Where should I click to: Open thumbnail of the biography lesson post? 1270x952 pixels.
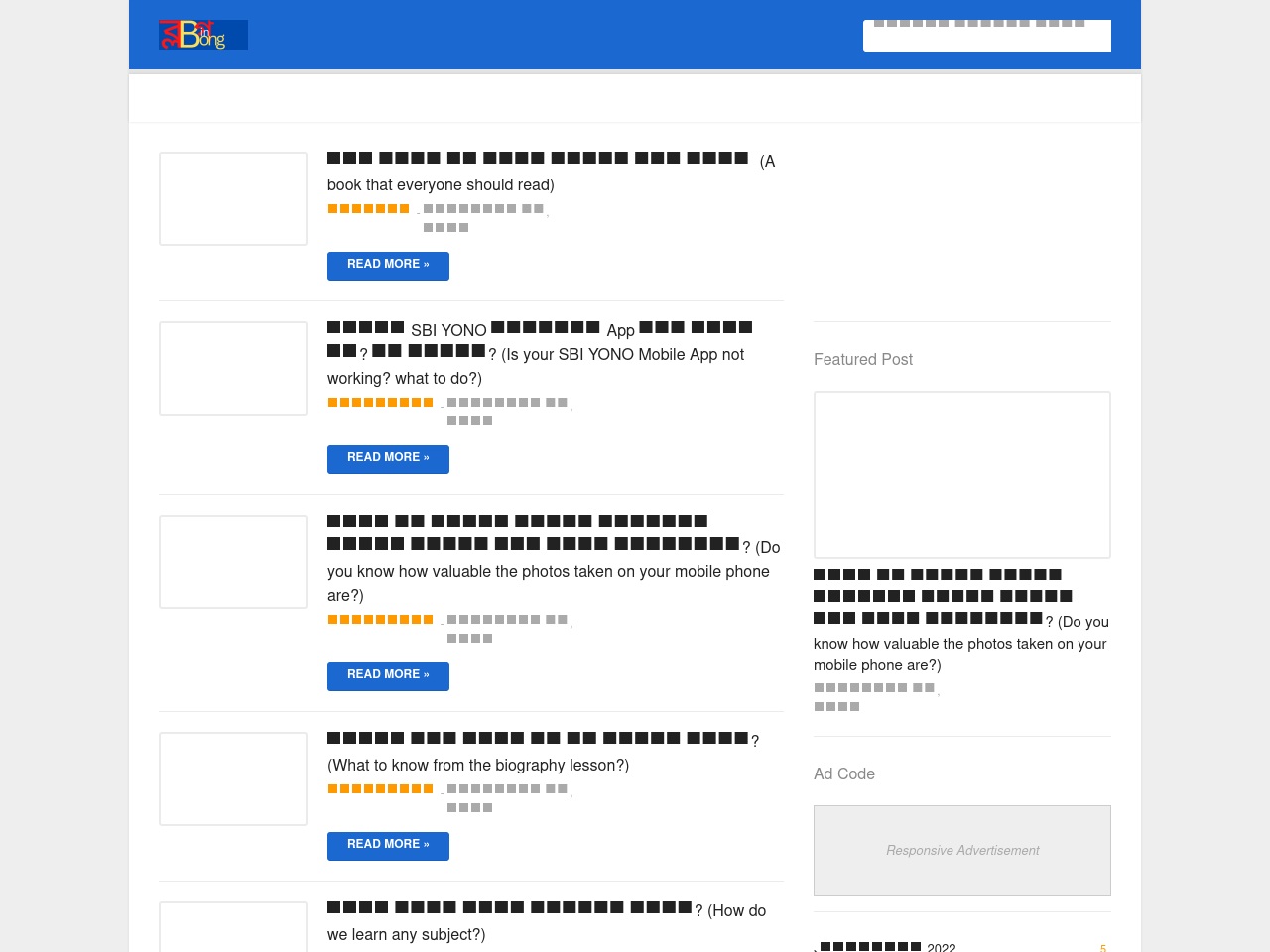[233, 778]
